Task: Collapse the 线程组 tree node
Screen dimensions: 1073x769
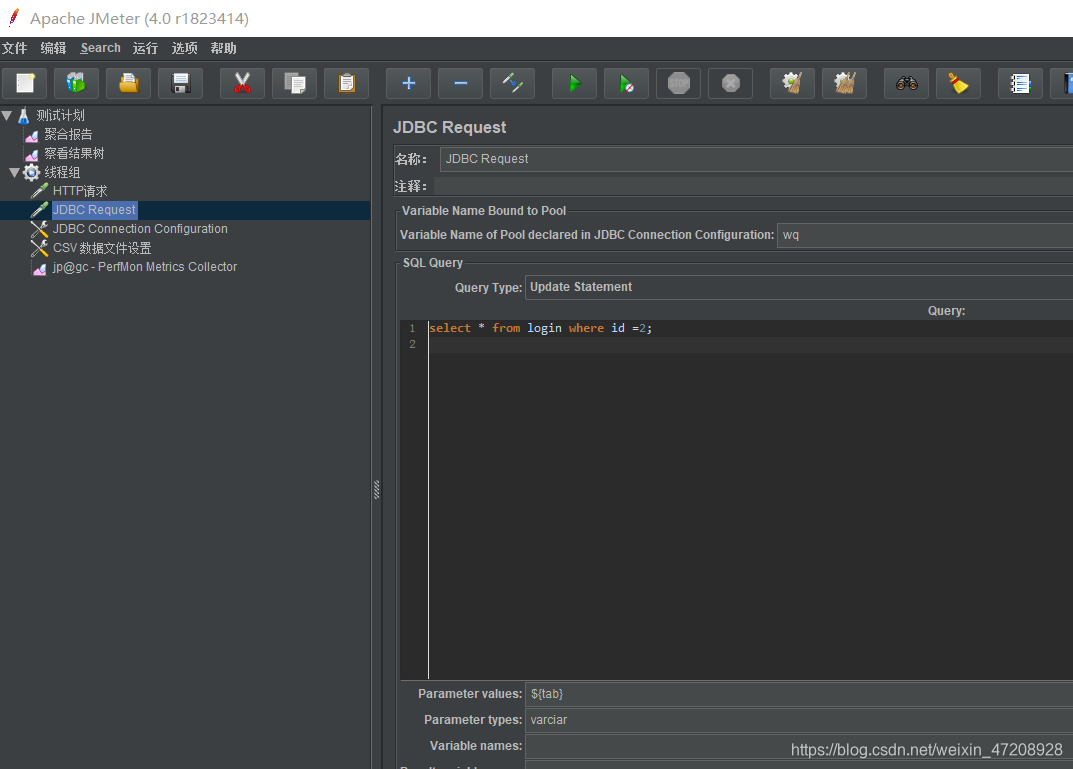Action: (14, 172)
